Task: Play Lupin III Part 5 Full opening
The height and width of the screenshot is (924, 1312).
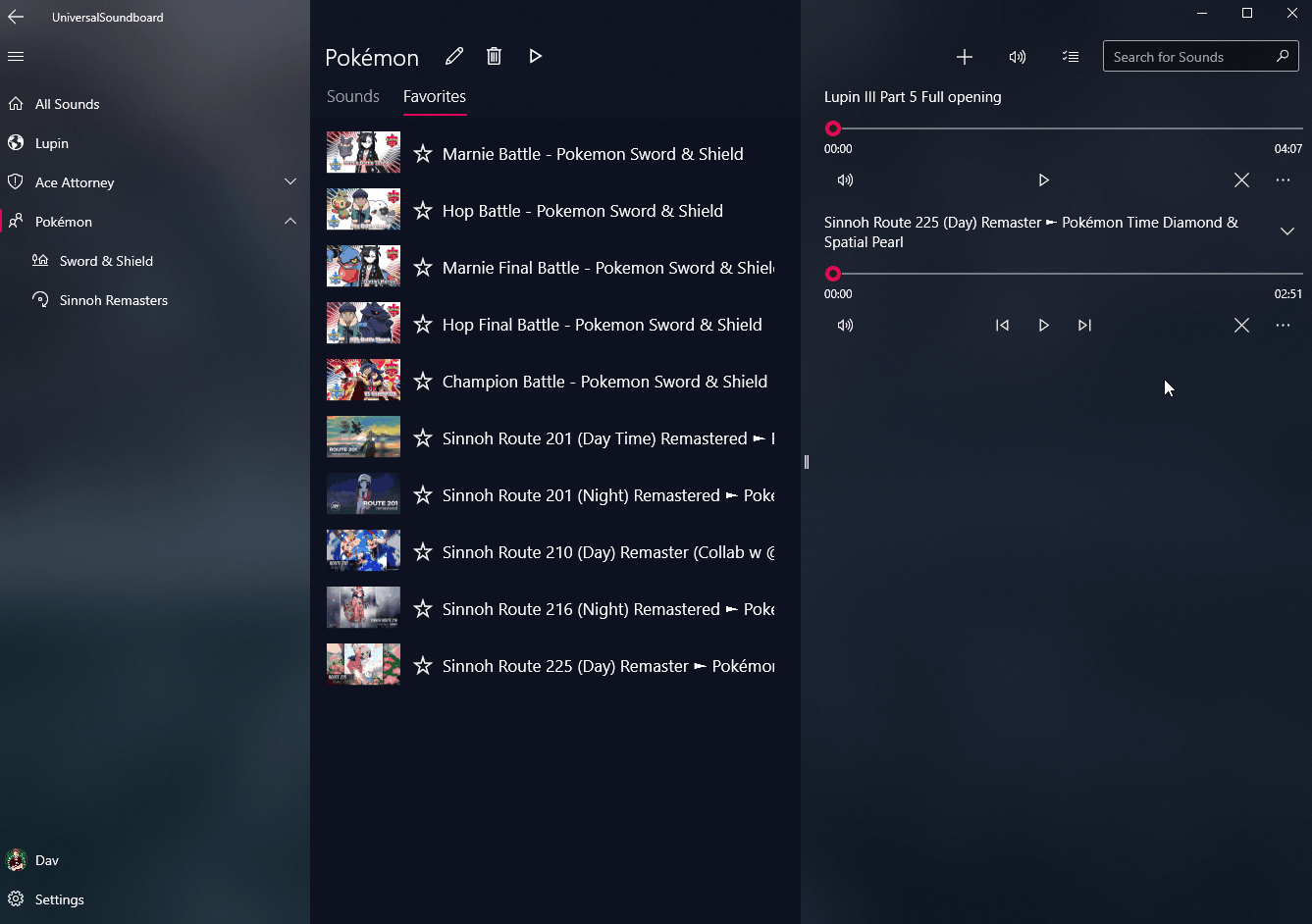Action: point(1043,180)
